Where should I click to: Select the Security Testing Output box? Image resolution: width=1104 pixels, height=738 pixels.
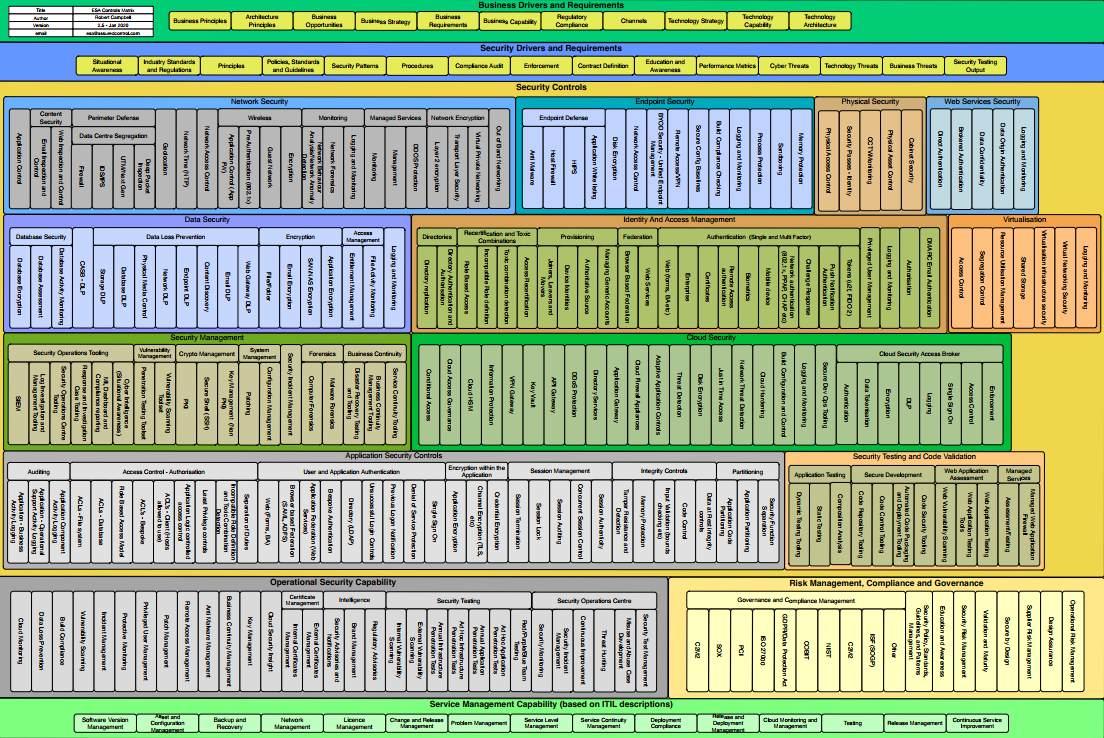pyautogui.click(x=975, y=66)
